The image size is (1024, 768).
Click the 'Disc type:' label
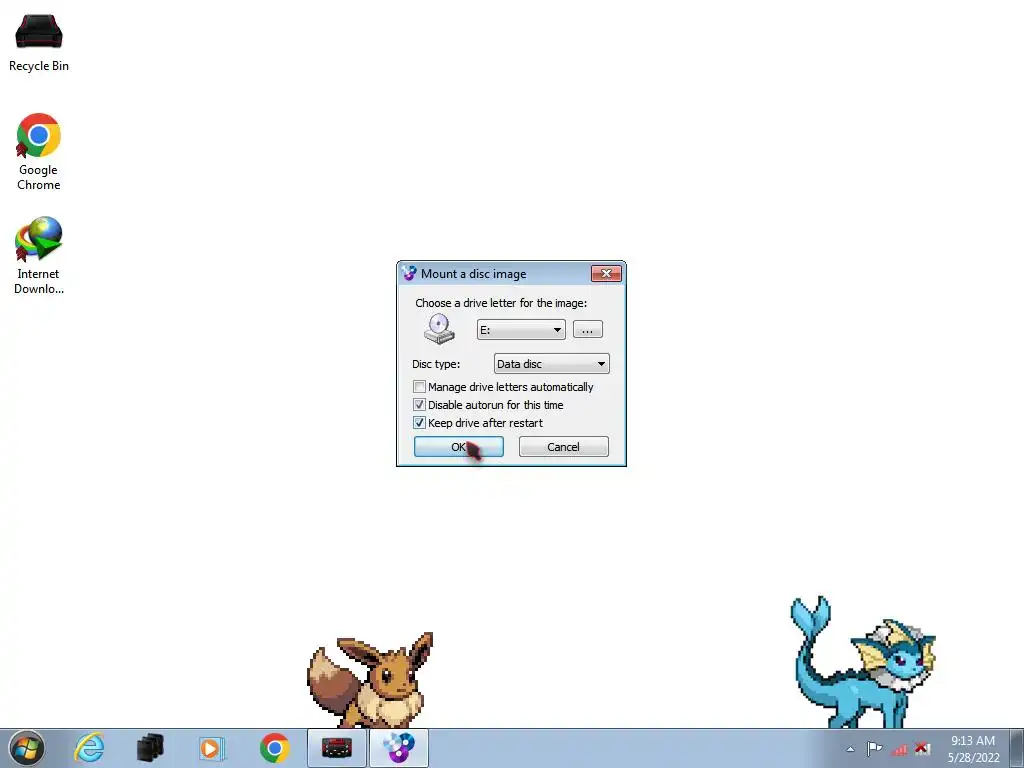[x=436, y=364]
